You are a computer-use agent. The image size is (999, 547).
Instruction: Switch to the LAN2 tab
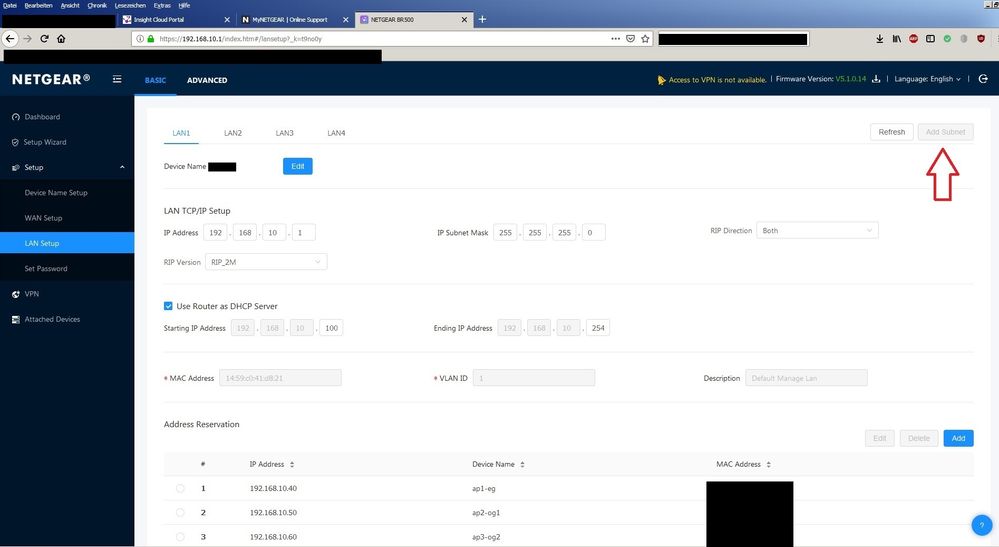pos(233,133)
